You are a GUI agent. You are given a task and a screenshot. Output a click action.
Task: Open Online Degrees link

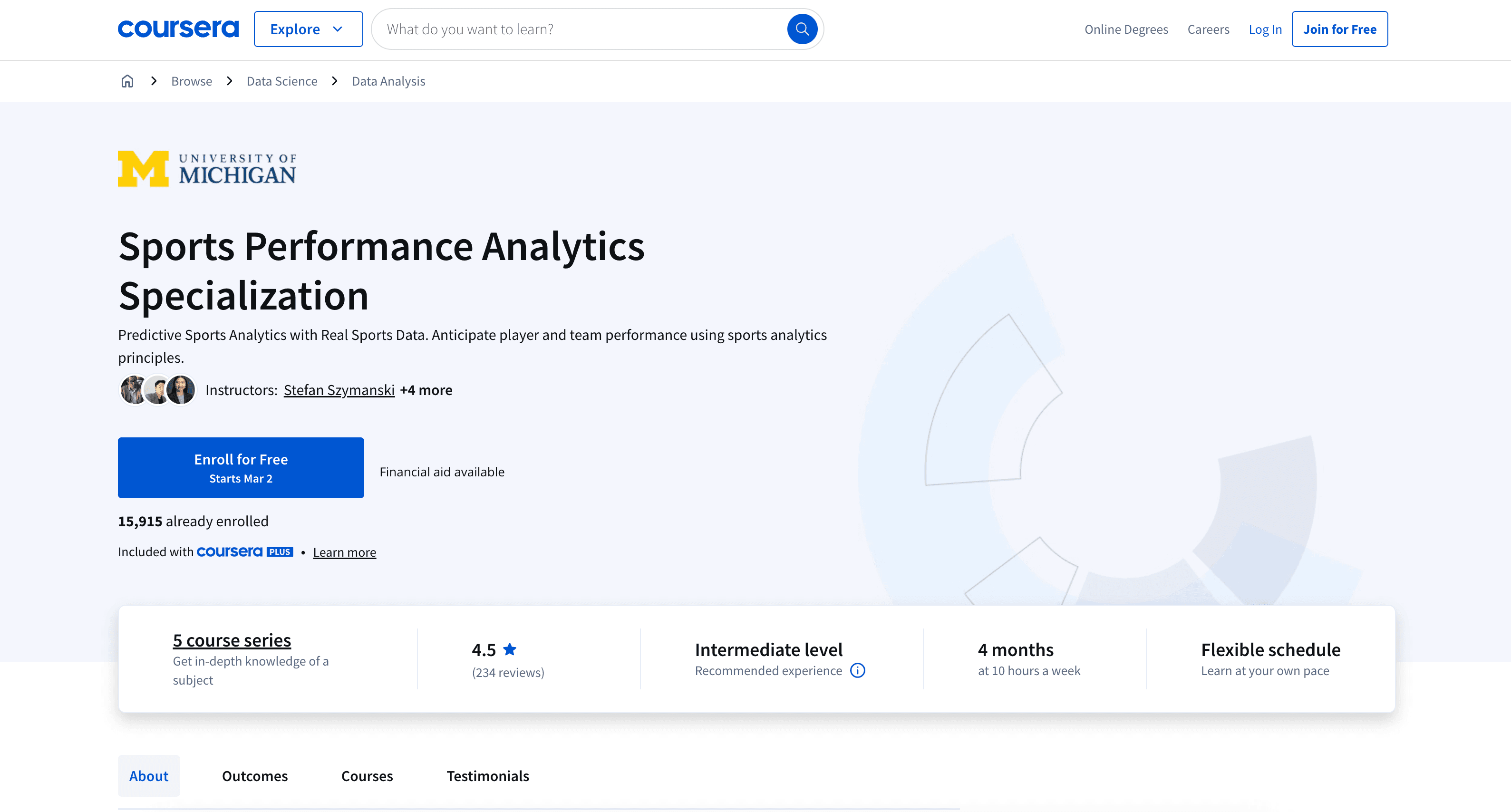pos(1126,29)
